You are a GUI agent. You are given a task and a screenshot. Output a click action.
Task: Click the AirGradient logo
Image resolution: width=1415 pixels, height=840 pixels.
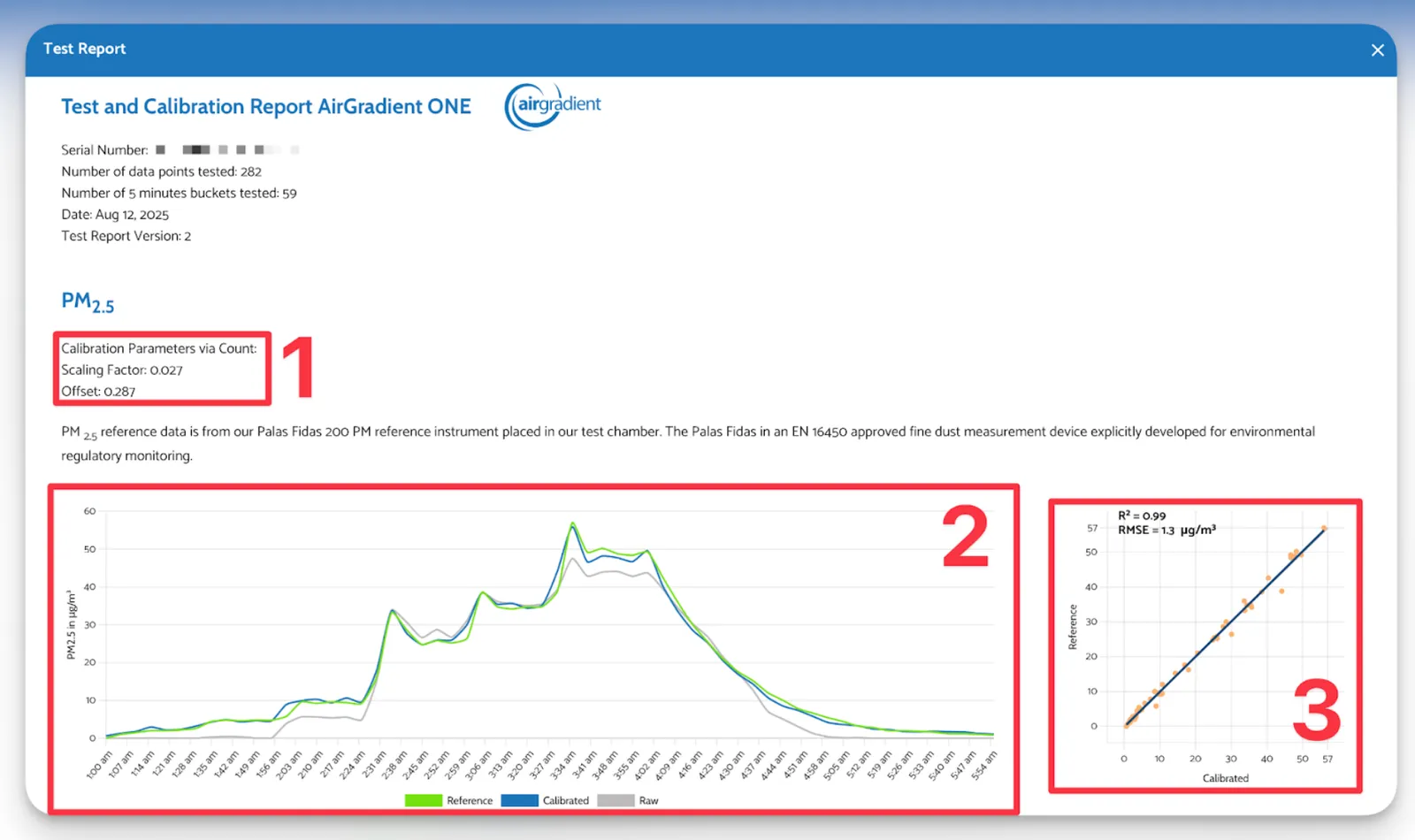click(x=553, y=106)
